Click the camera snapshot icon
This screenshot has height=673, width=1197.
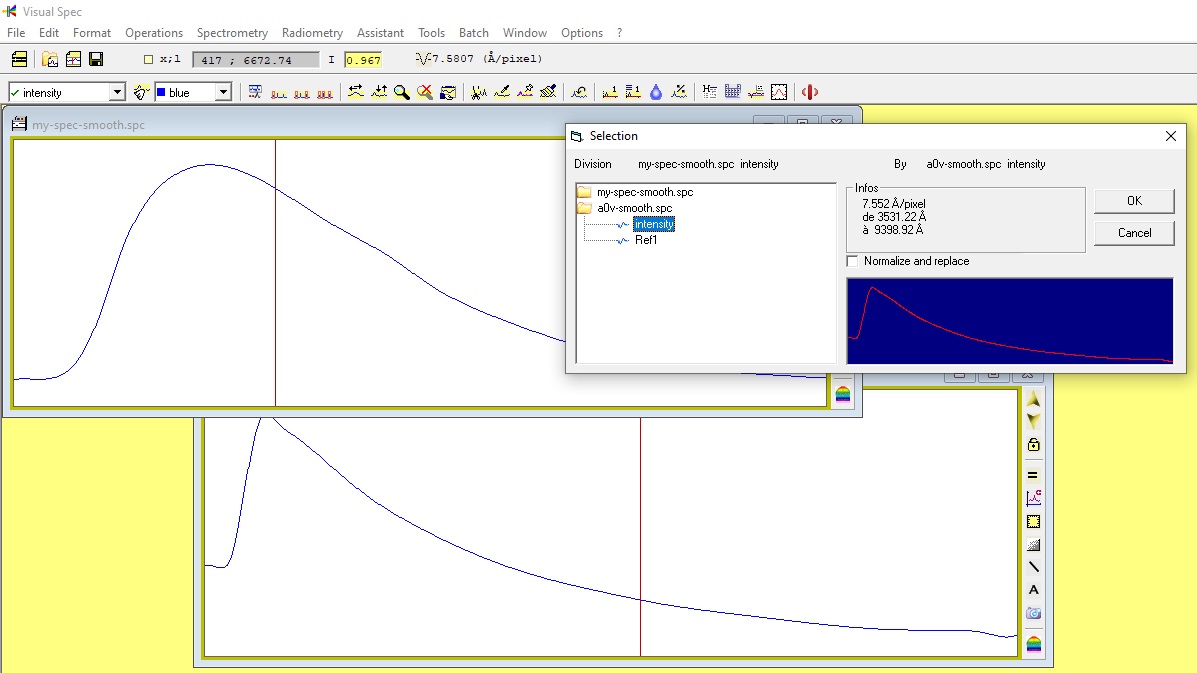pyautogui.click(x=1034, y=613)
